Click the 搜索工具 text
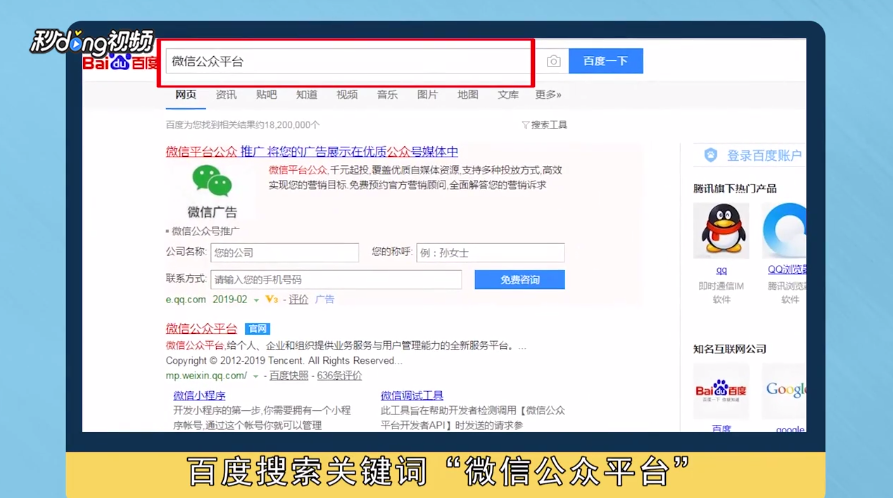893x498 pixels. pos(549,125)
